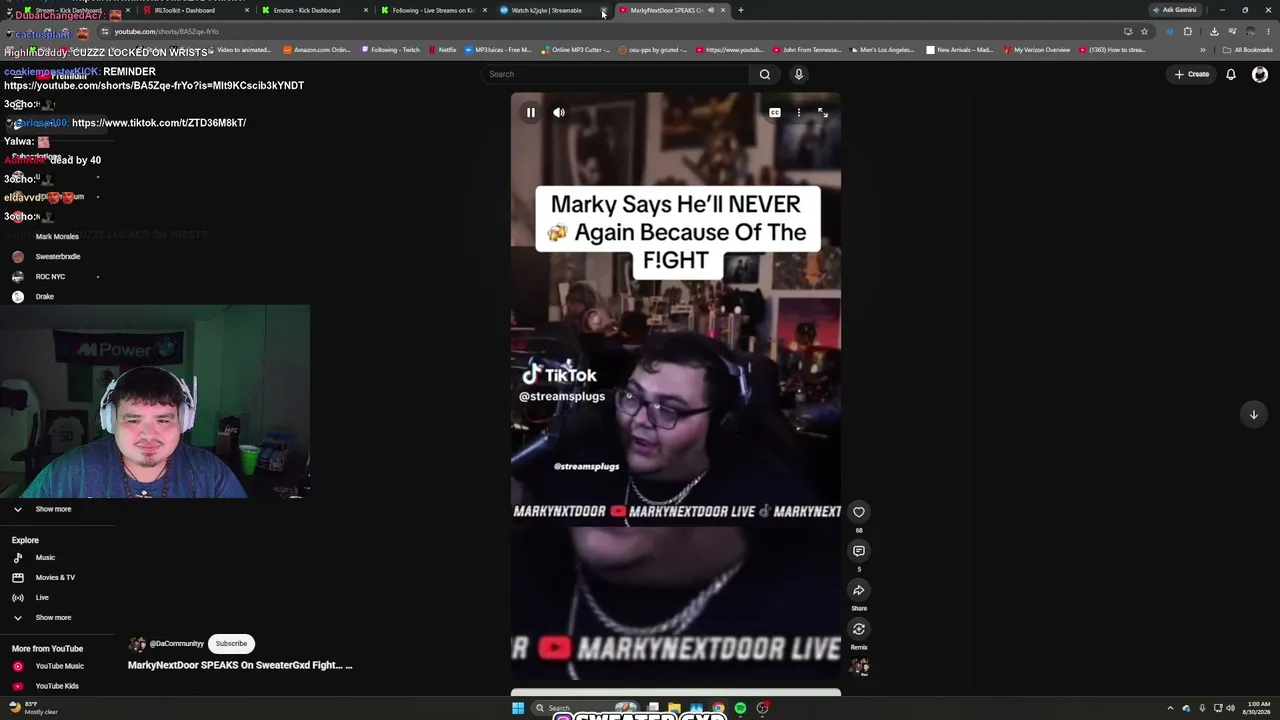Image resolution: width=1280 pixels, height=720 pixels.
Task: Open the Chrome three-dot menu
Action: 1269,31
